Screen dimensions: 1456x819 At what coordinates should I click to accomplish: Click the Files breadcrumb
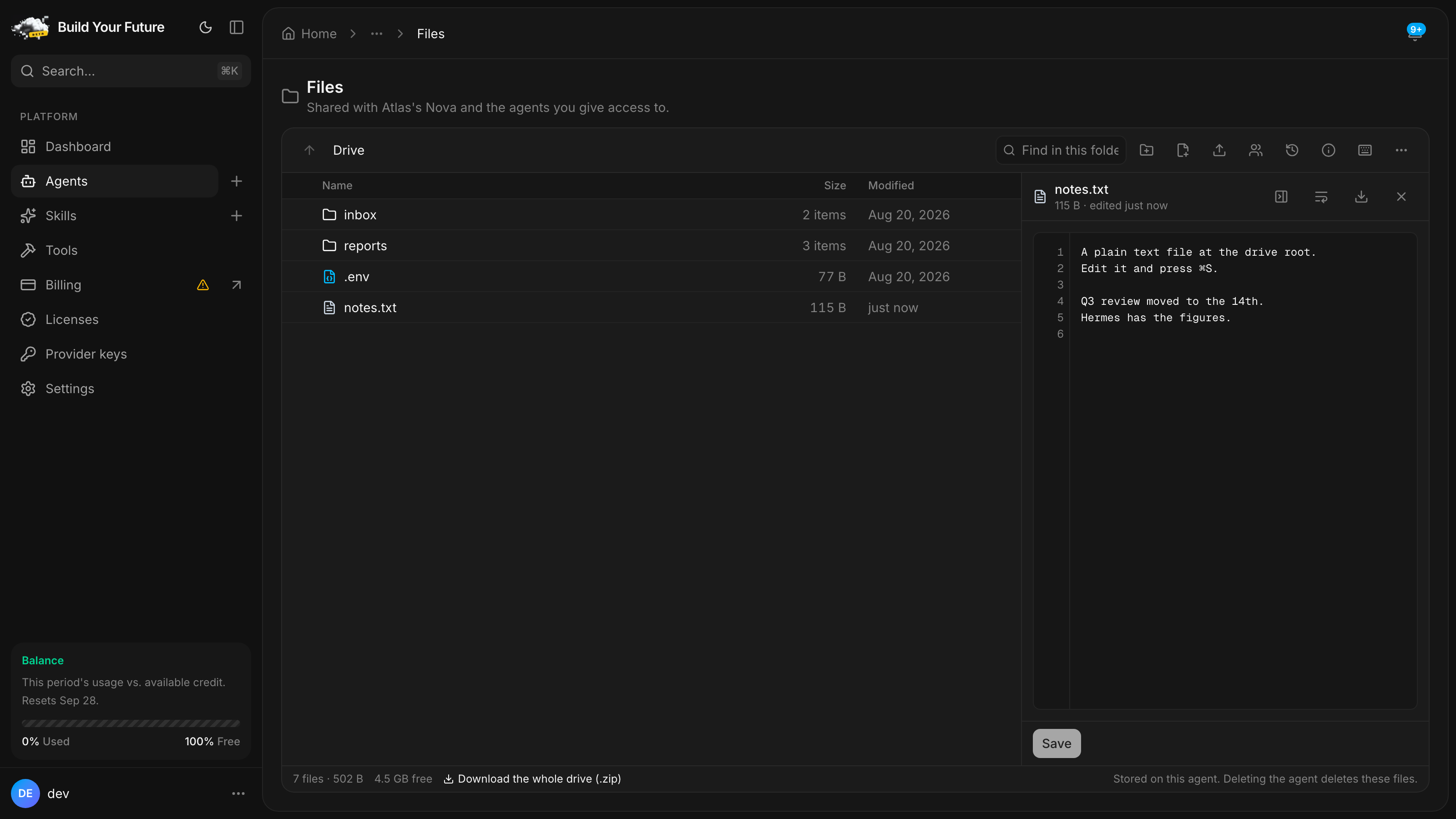tap(431, 34)
